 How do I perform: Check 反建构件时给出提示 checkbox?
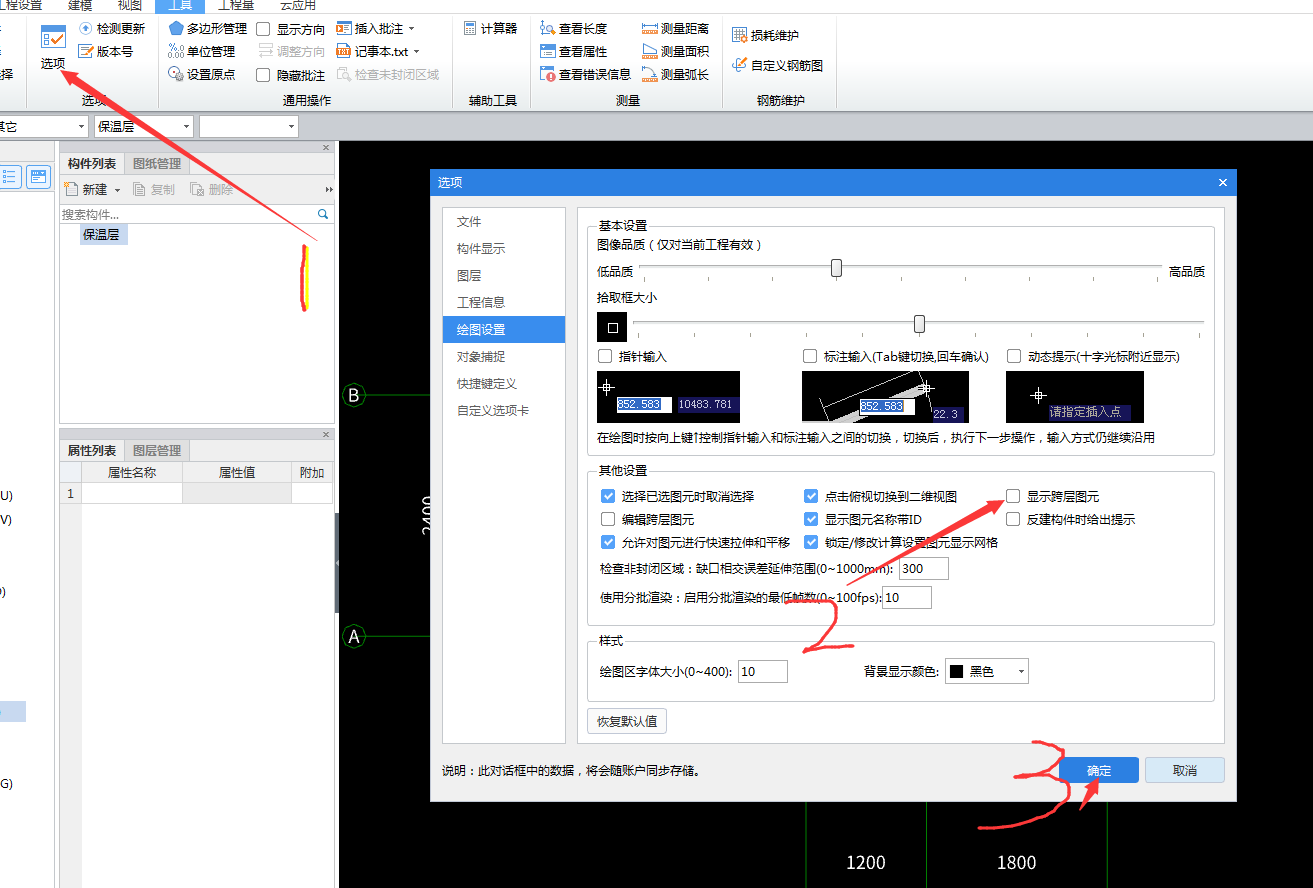coord(1013,519)
